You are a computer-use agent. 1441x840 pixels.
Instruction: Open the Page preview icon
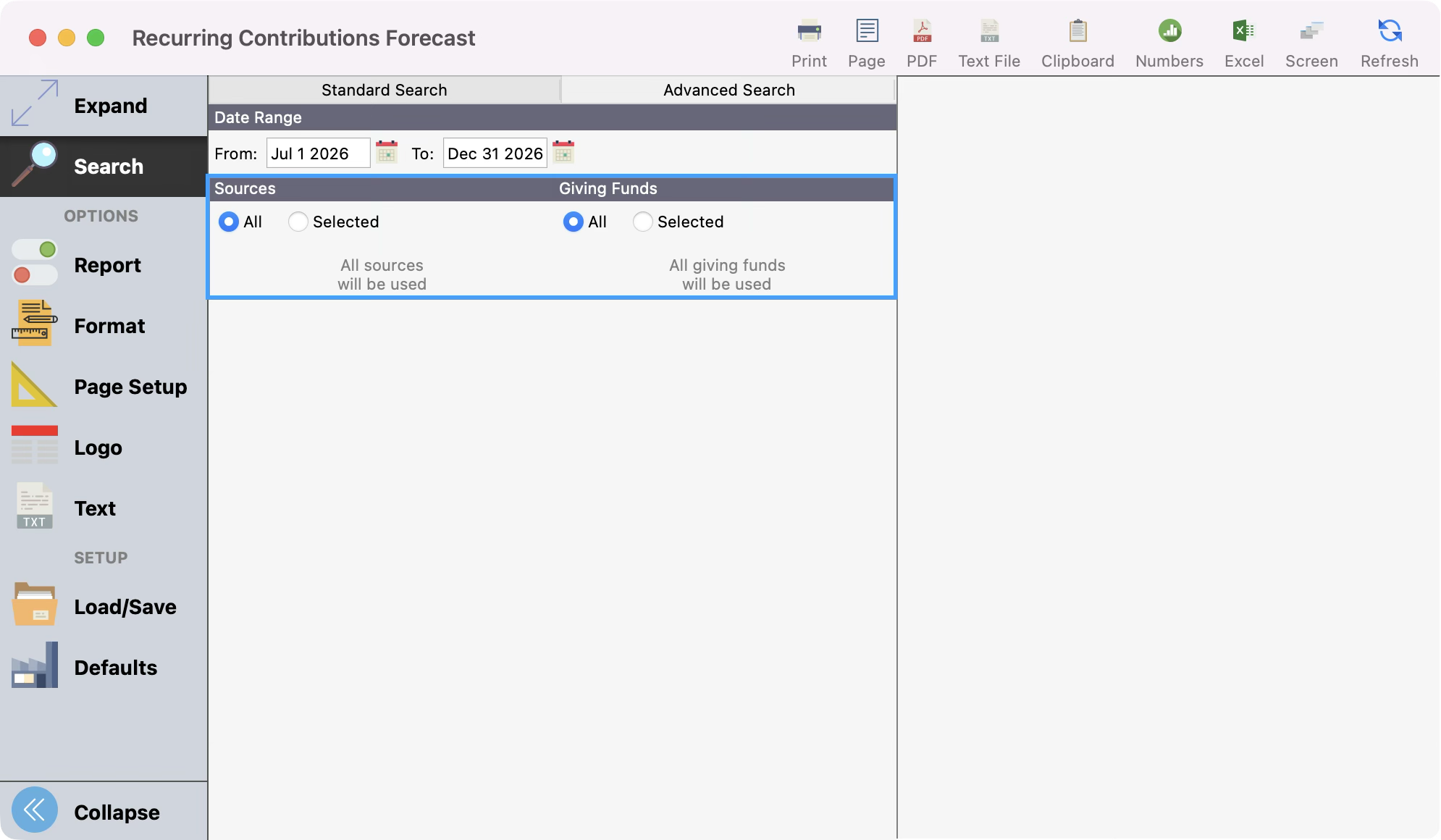(867, 31)
